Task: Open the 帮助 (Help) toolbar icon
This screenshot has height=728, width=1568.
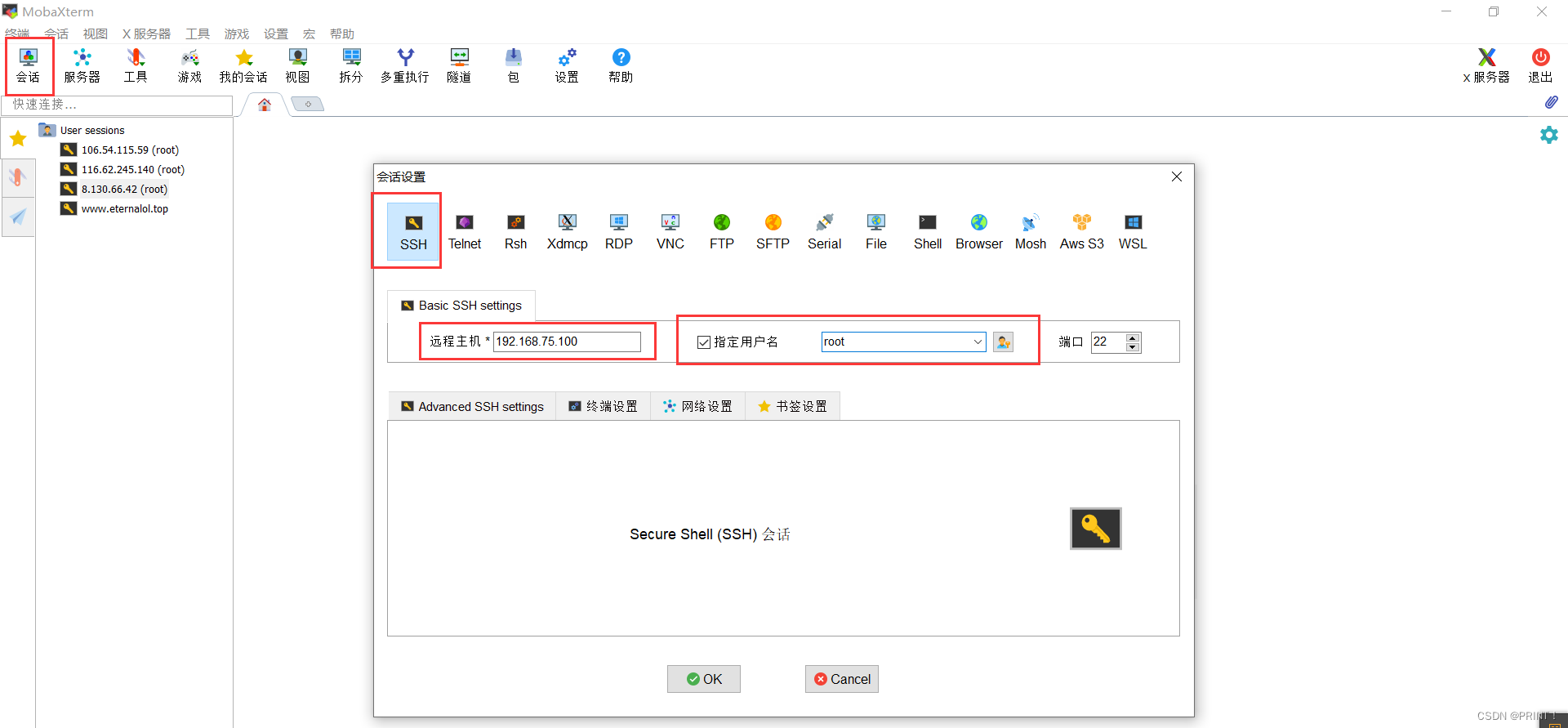Action: click(621, 65)
